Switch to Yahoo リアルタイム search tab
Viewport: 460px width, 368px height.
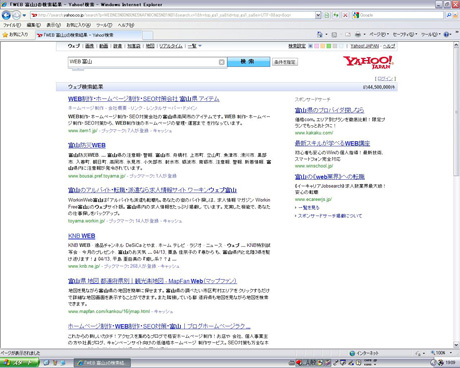(171, 46)
